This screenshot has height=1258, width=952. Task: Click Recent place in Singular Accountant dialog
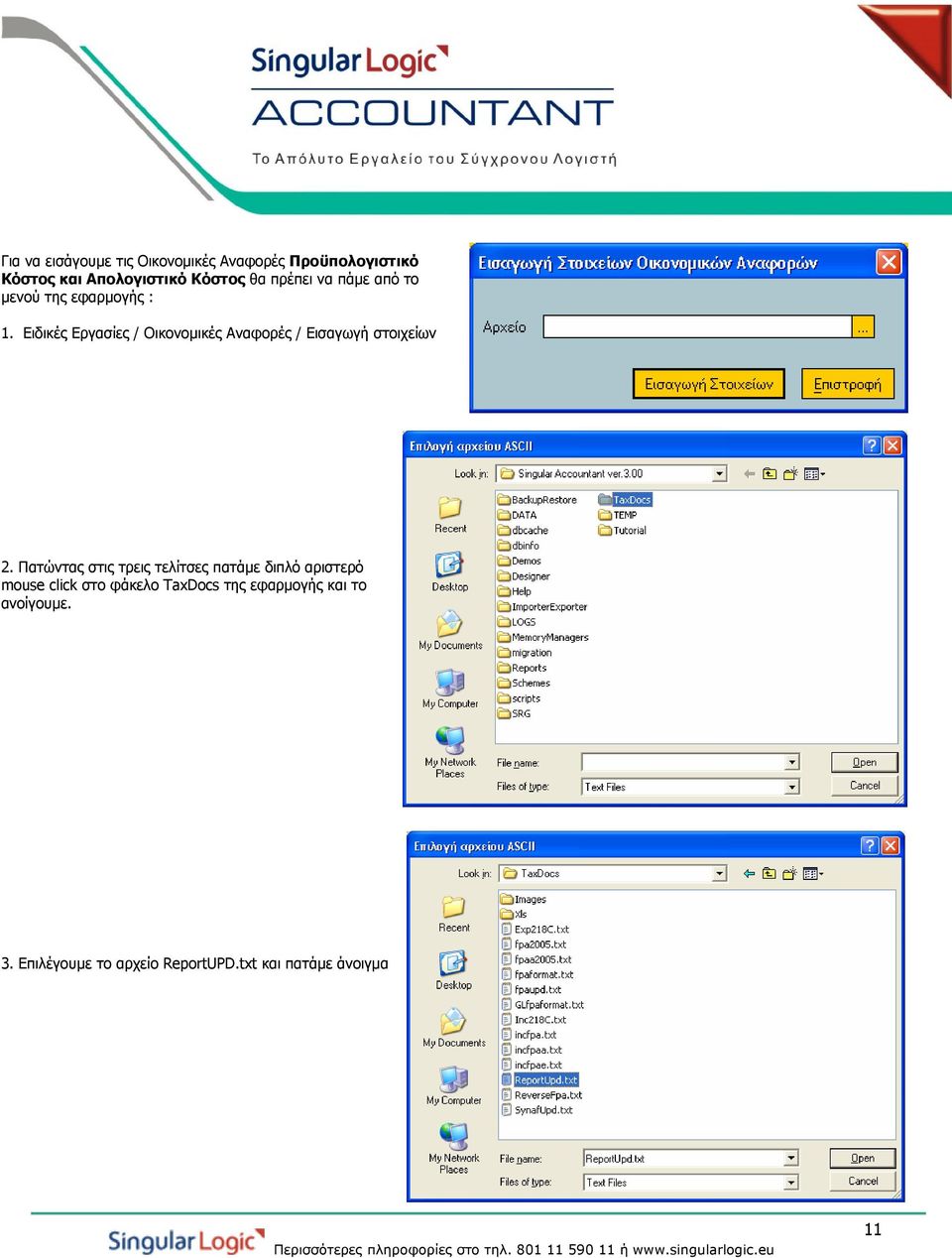450,516
